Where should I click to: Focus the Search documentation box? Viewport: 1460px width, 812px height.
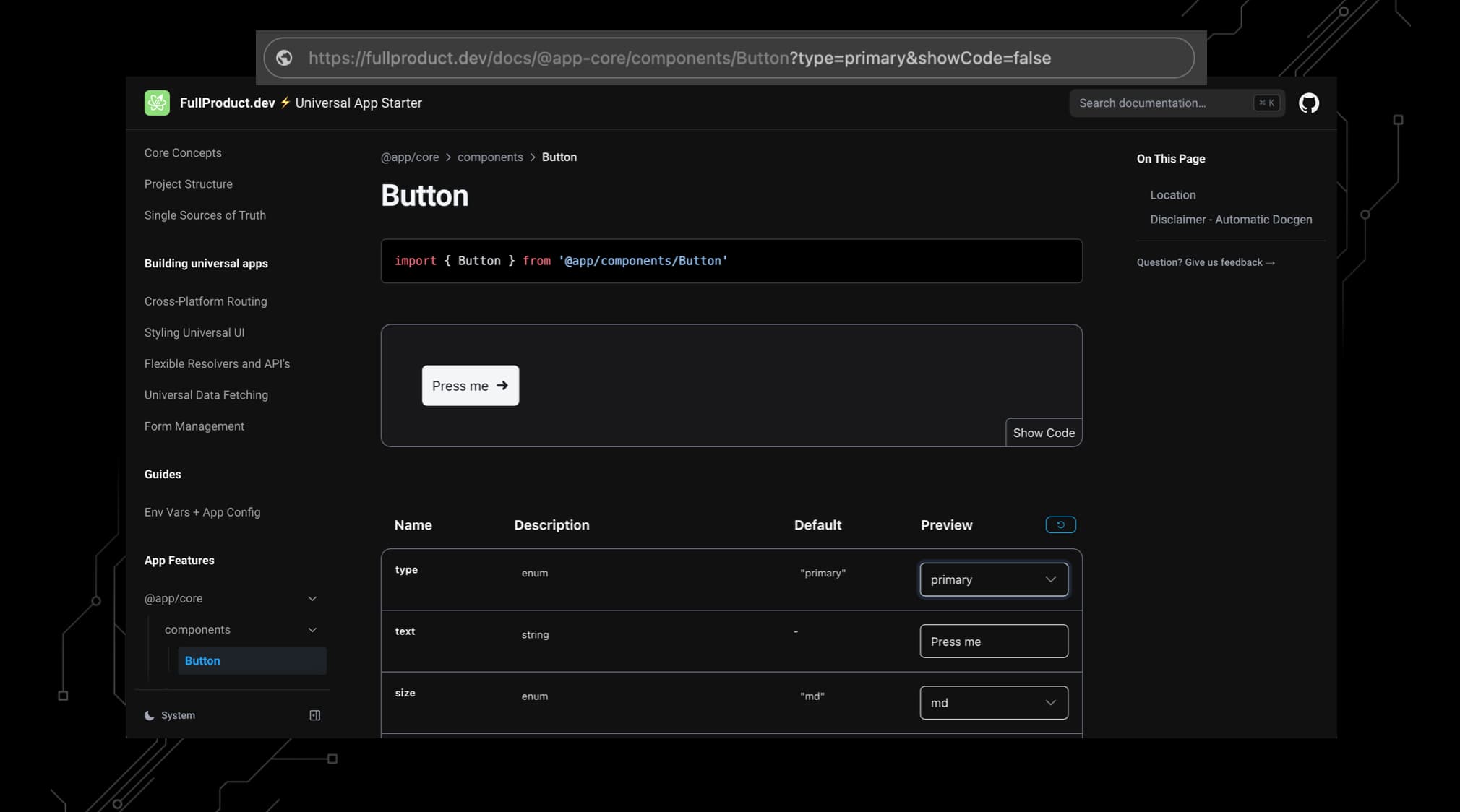coord(1177,103)
